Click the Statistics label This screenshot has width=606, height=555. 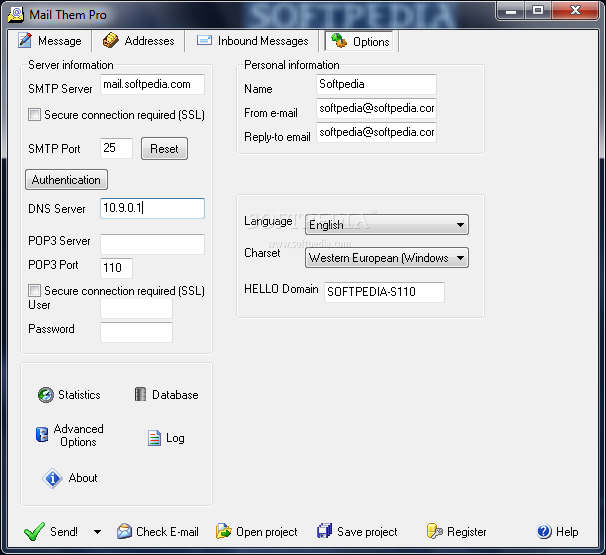pos(79,395)
